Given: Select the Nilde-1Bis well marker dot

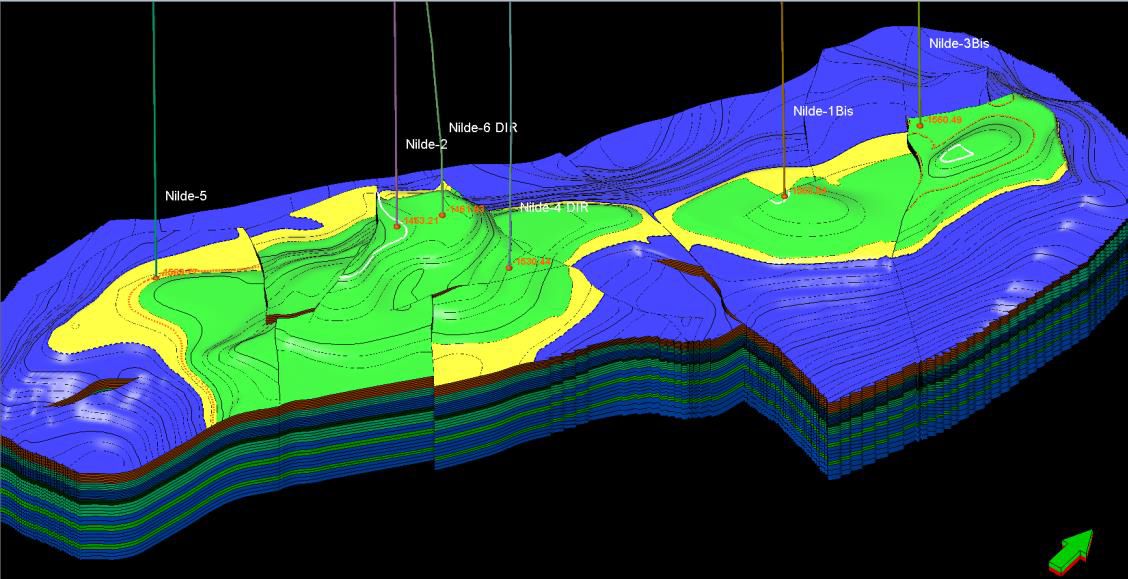Looking at the screenshot, I should click(x=784, y=196).
